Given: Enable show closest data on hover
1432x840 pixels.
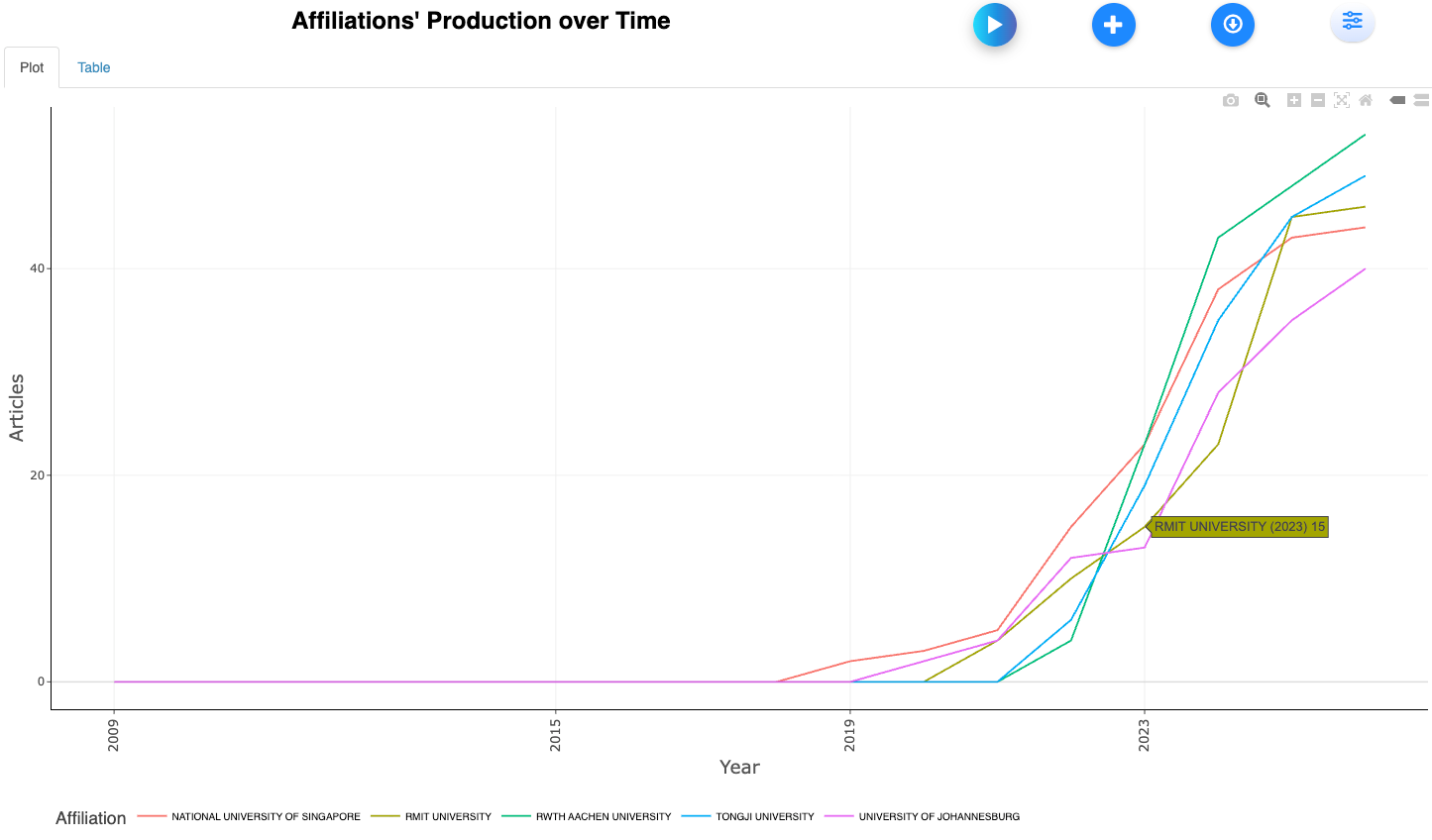Looking at the screenshot, I should pyautogui.click(x=1397, y=100).
